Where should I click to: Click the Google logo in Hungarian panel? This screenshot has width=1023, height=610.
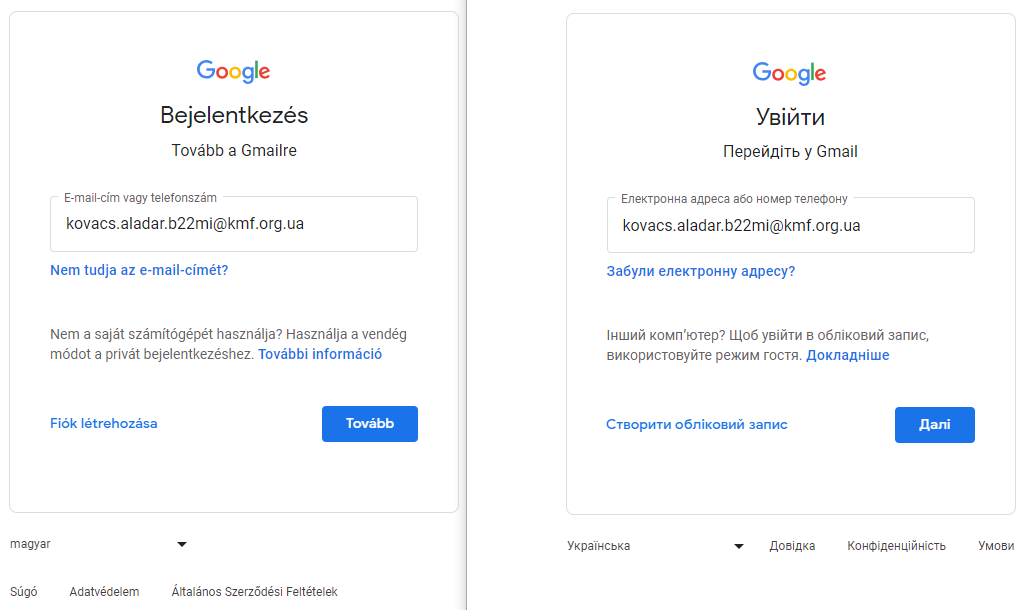click(233, 71)
